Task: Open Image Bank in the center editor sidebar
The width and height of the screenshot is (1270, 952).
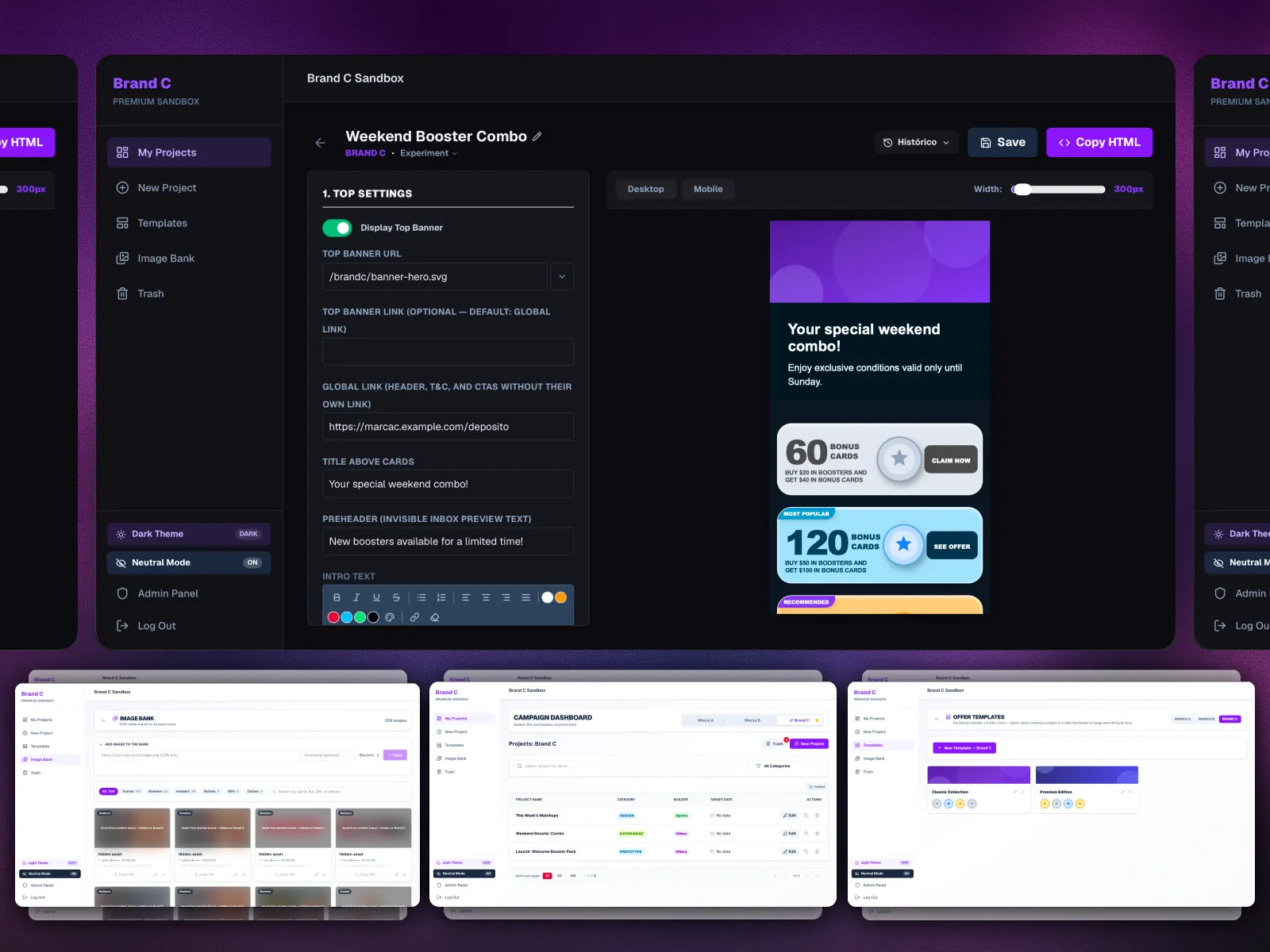Action: (x=189, y=258)
